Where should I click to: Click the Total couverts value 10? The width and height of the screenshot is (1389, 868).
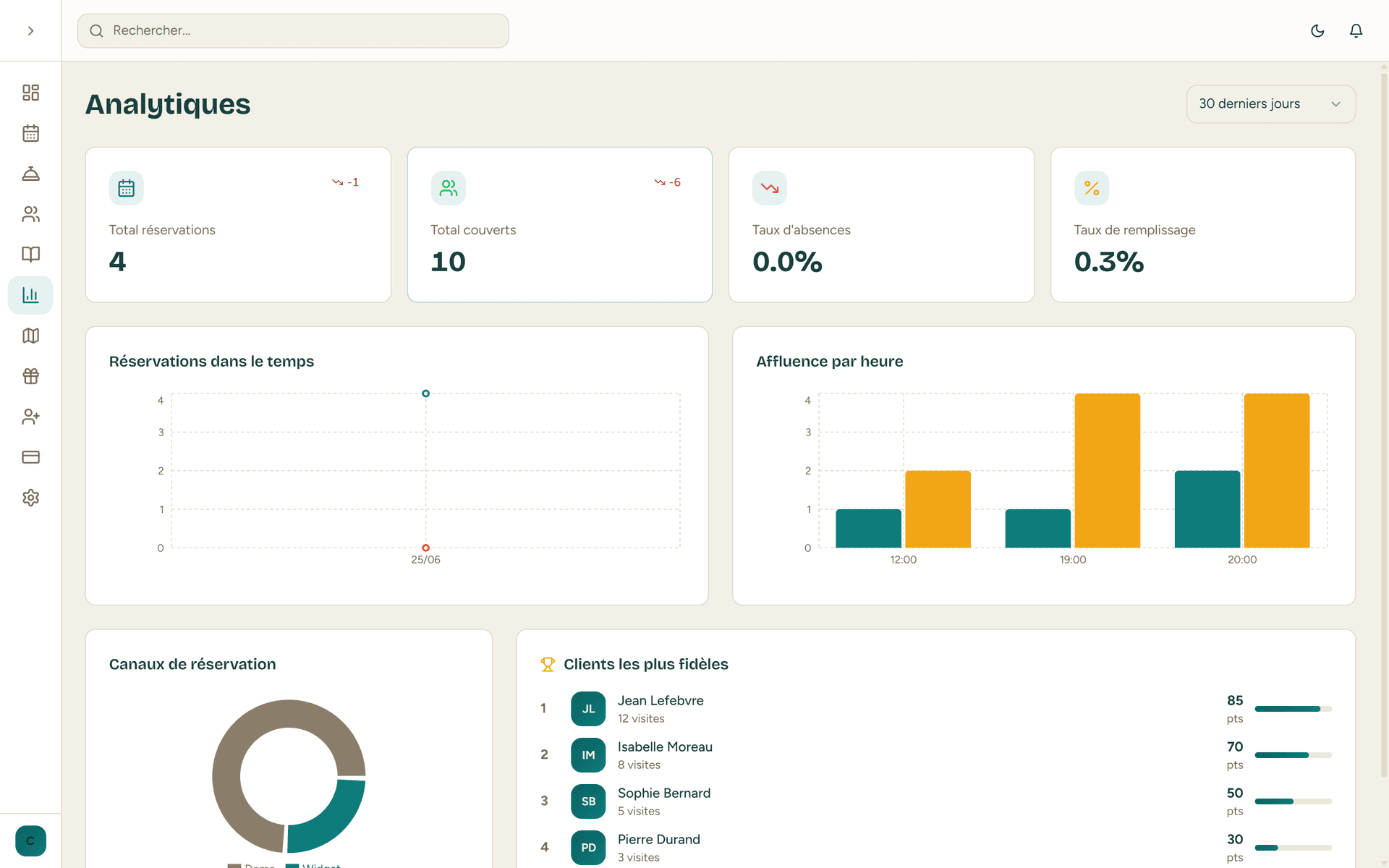(x=448, y=262)
